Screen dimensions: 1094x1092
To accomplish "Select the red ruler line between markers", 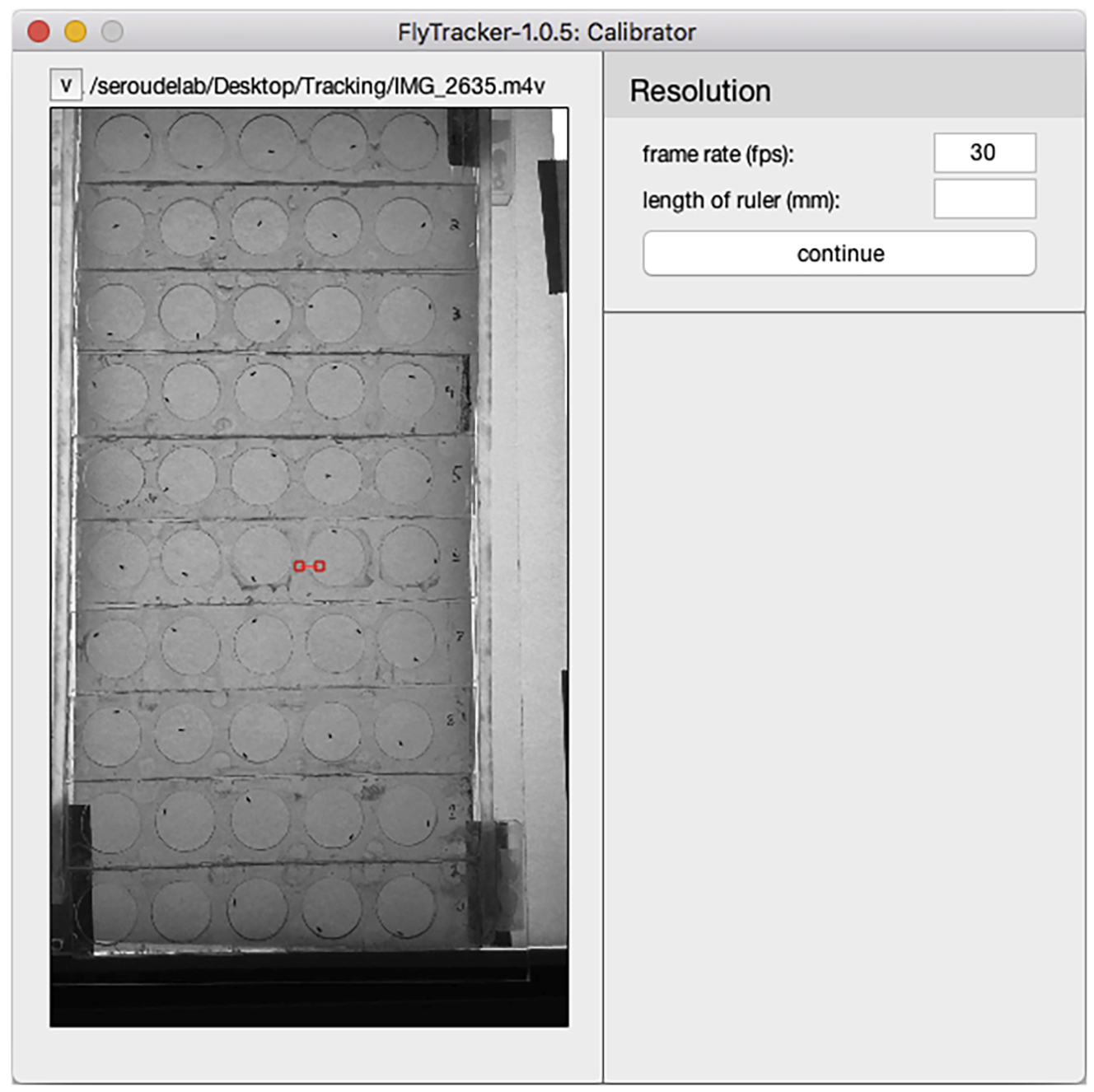I will [310, 566].
